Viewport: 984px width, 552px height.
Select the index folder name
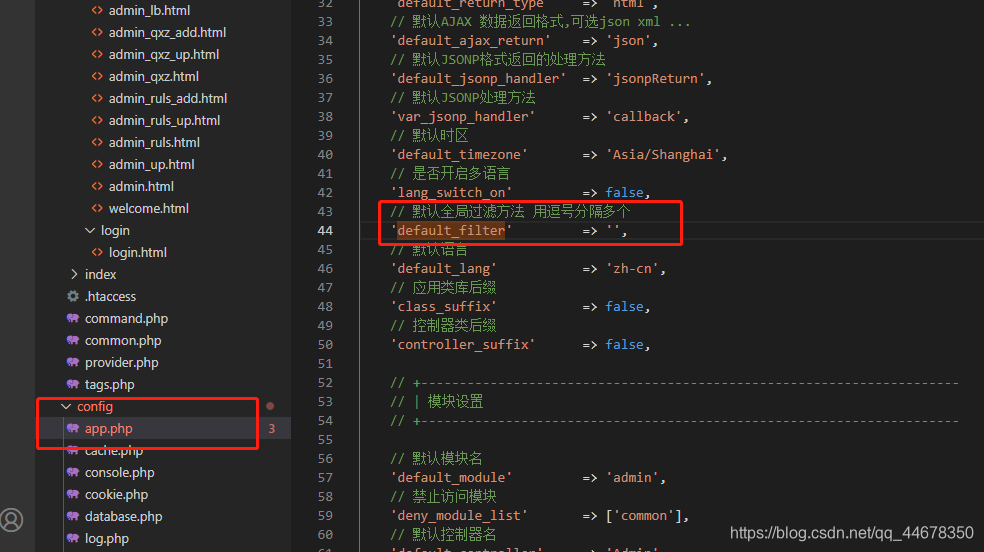point(100,274)
